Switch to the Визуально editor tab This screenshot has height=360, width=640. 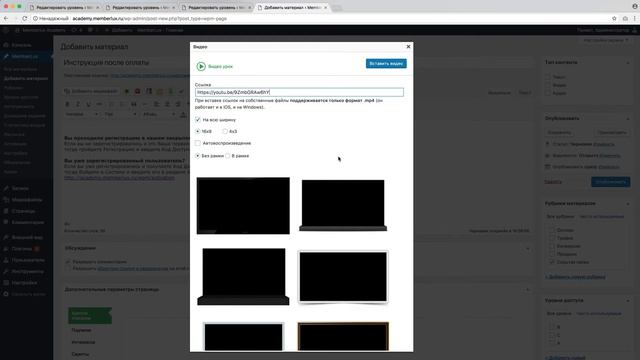pyautogui.click(x=499, y=93)
